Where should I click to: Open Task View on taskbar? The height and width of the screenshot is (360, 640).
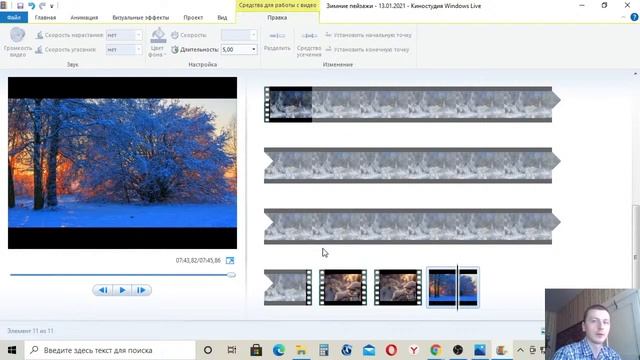click(231, 350)
